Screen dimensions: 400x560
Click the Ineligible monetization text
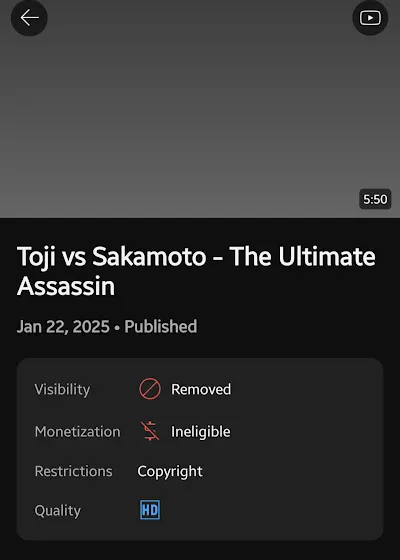201,432
